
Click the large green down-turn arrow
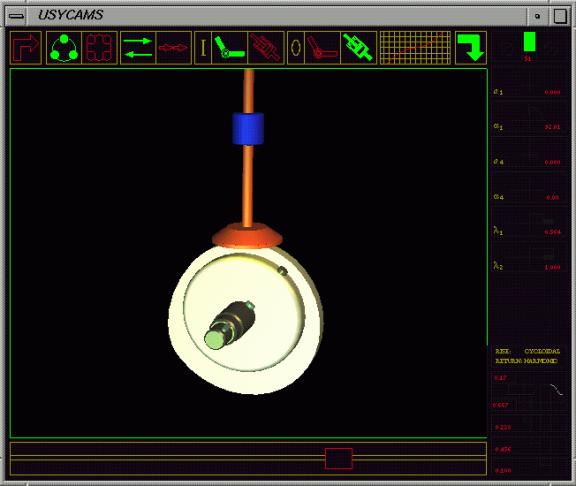click(471, 48)
